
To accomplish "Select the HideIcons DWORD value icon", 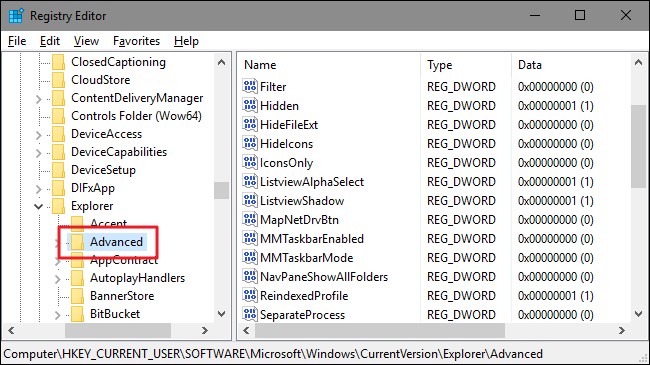I will 250,144.
